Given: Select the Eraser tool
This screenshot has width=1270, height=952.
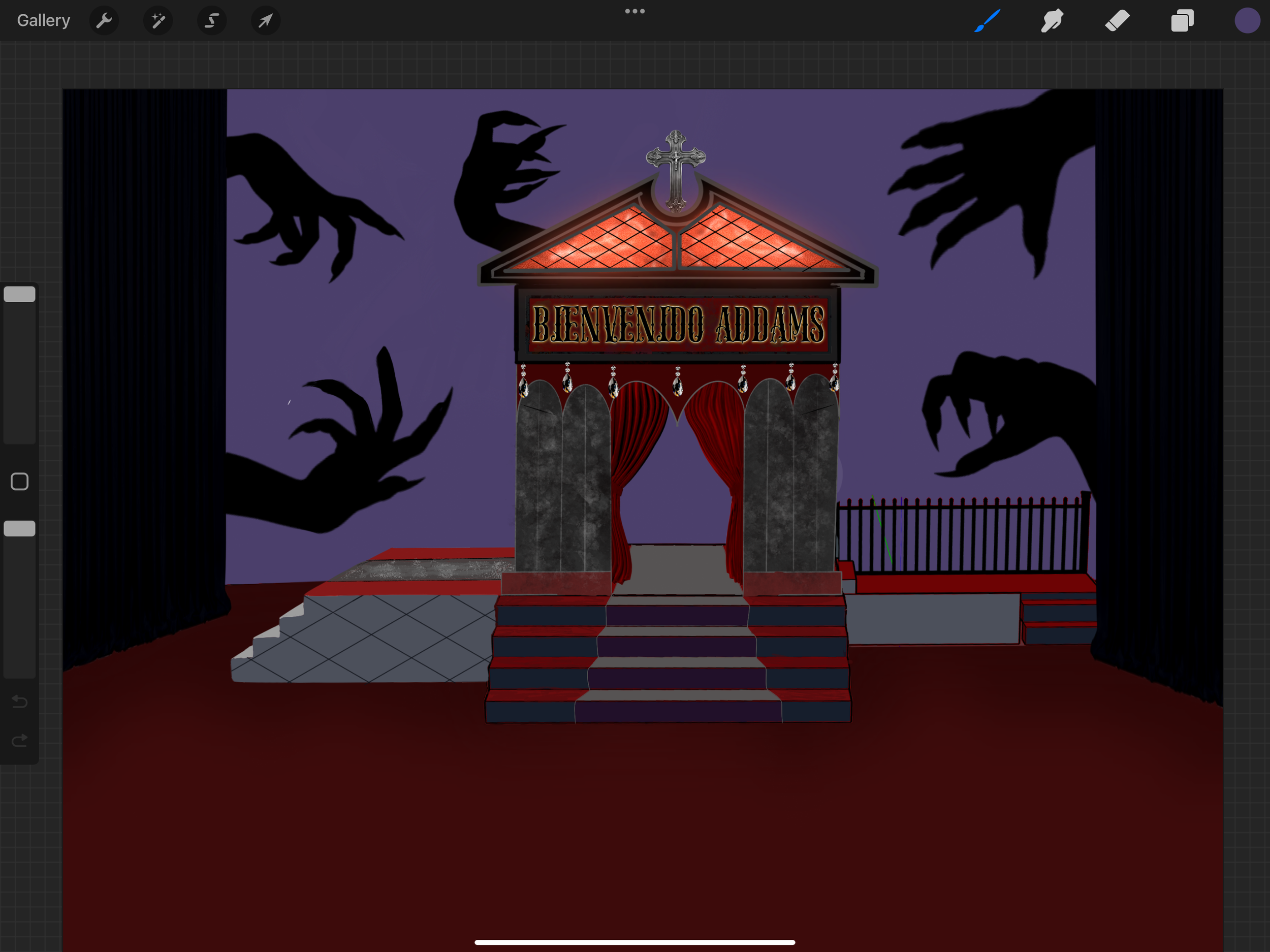Looking at the screenshot, I should coord(1117,21).
